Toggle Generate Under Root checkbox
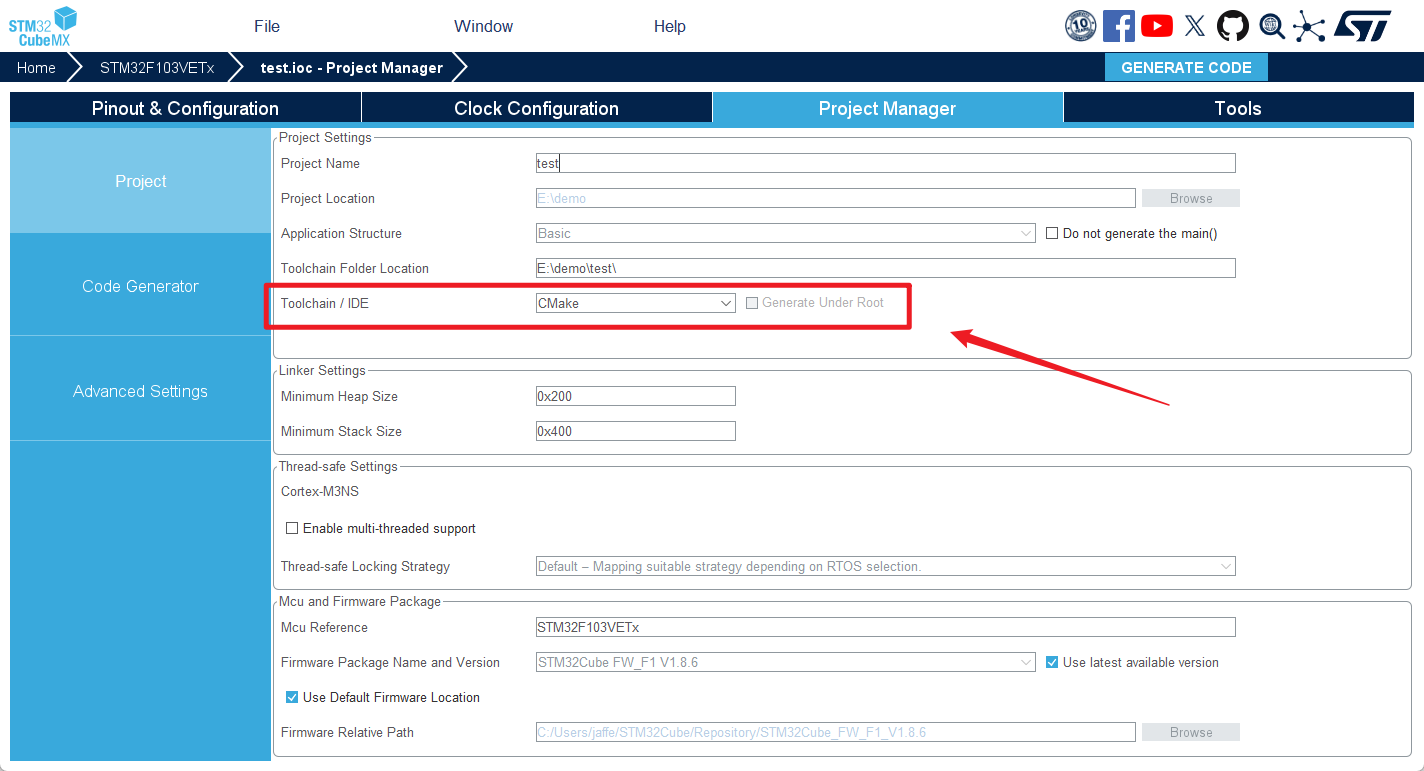The image size is (1424, 771). [x=752, y=303]
